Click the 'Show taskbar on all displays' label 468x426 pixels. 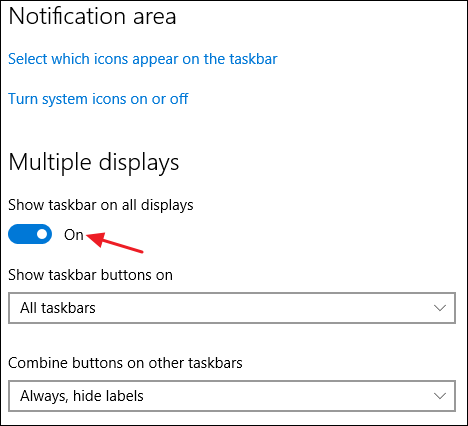(x=101, y=205)
